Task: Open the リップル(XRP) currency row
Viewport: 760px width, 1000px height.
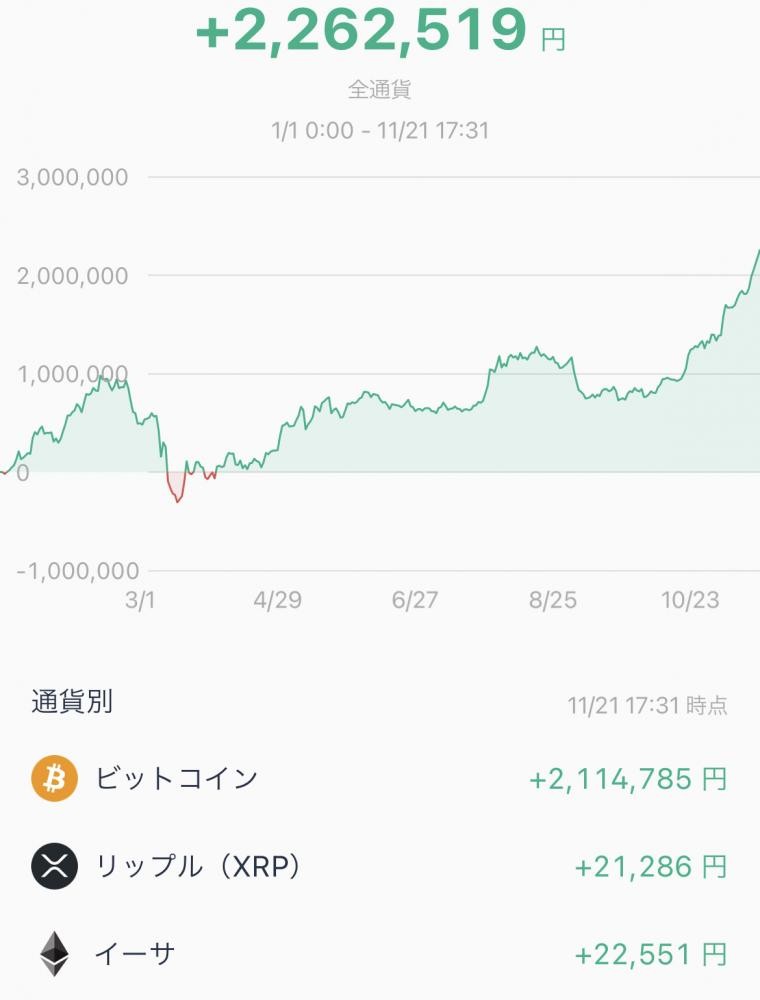Action: click(380, 866)
